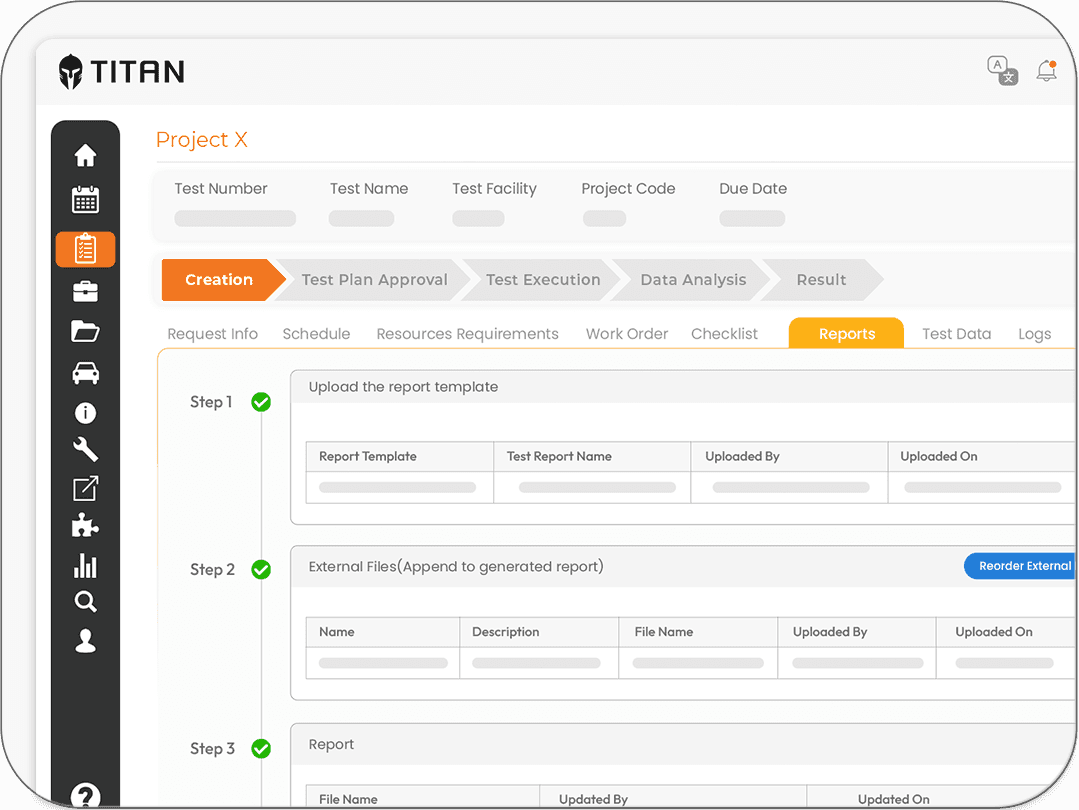Open the bar chart analytics icon
1079x810 pixels.
[85, 566]
